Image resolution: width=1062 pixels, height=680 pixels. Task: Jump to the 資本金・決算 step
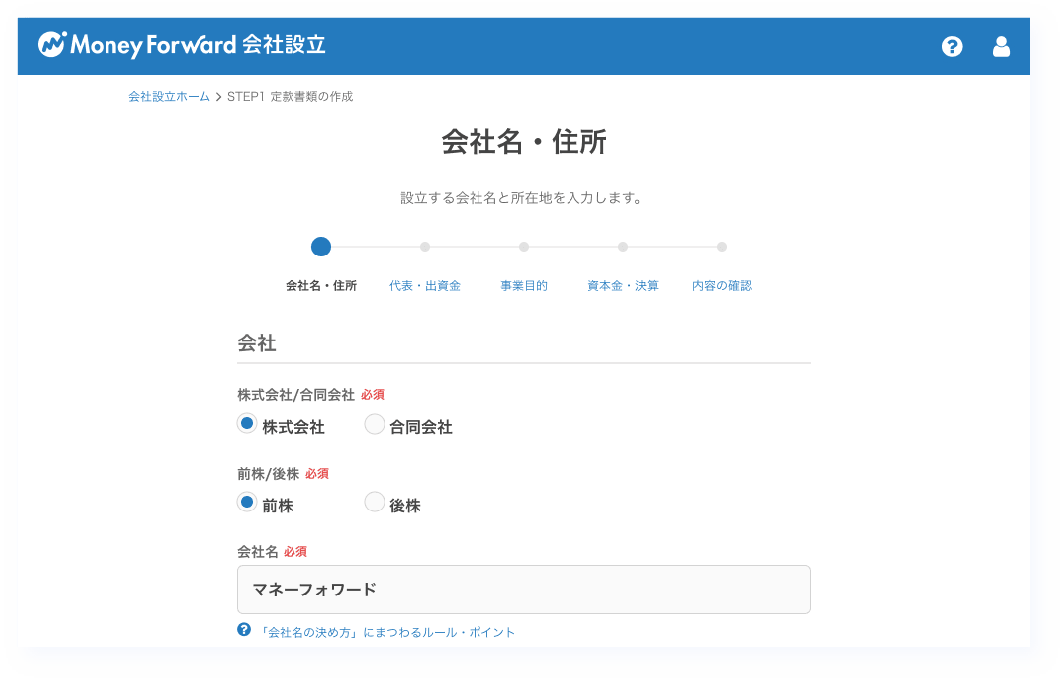coord(623,286)
